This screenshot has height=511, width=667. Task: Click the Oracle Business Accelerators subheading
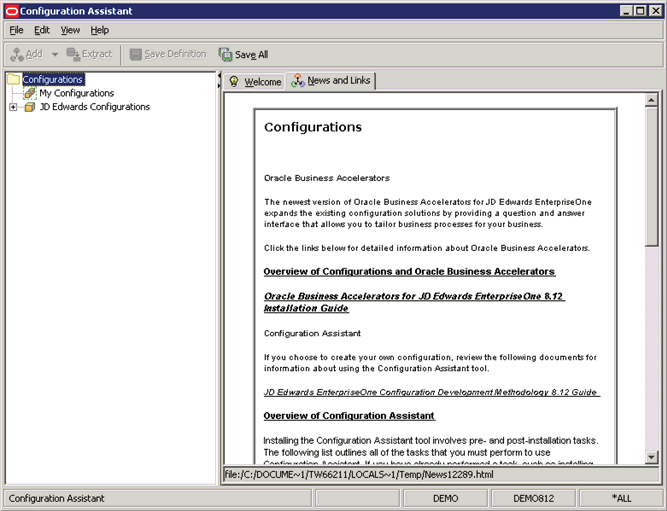click(327, 178)
